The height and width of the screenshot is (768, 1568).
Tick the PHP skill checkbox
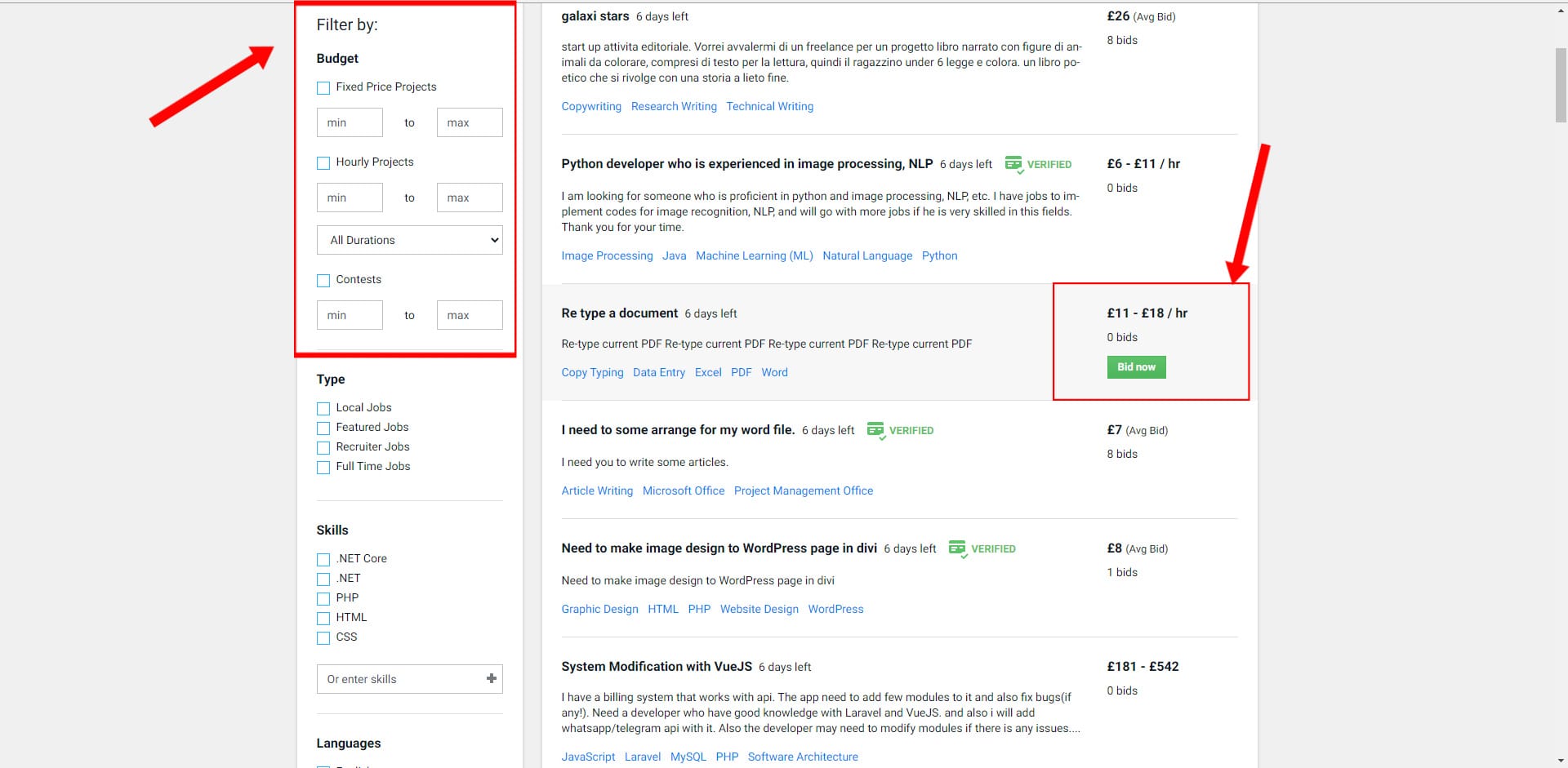coord(323,598)
